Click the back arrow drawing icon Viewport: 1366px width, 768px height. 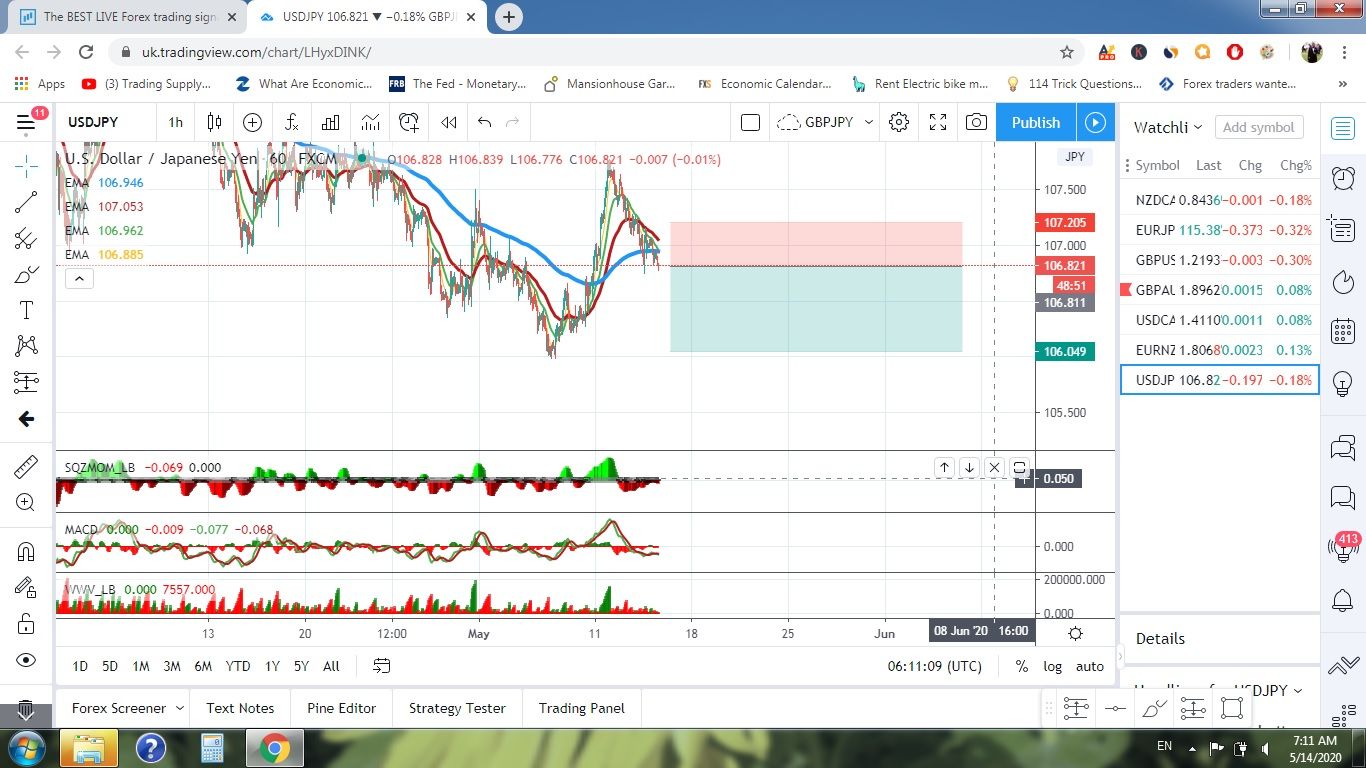click(26, 419)
